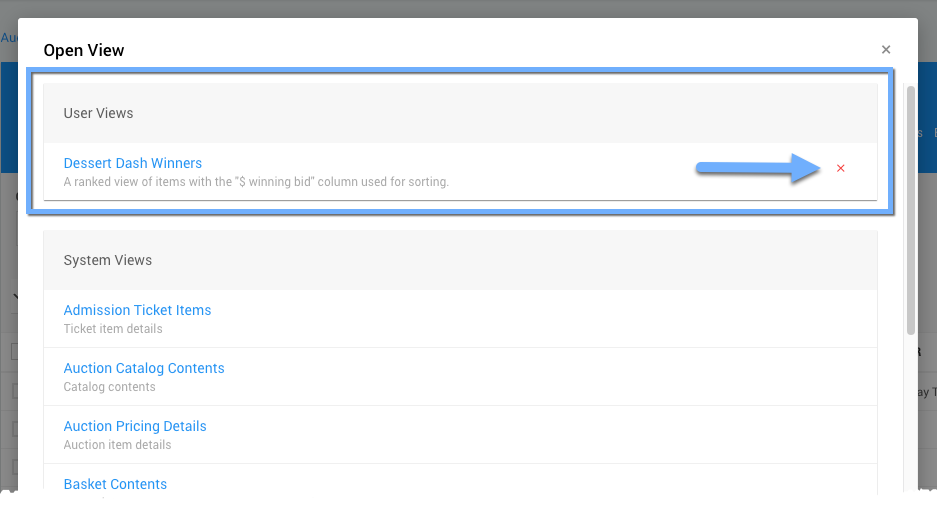This screenshot has width=937, height=524.
Task: Open the Dessert Dash Winners view
Action: [x=133, y=163]
